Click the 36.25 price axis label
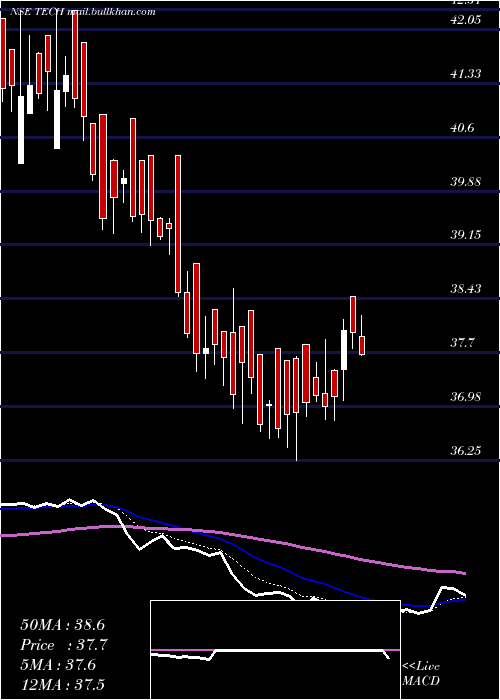 click(x=466, y=451)
